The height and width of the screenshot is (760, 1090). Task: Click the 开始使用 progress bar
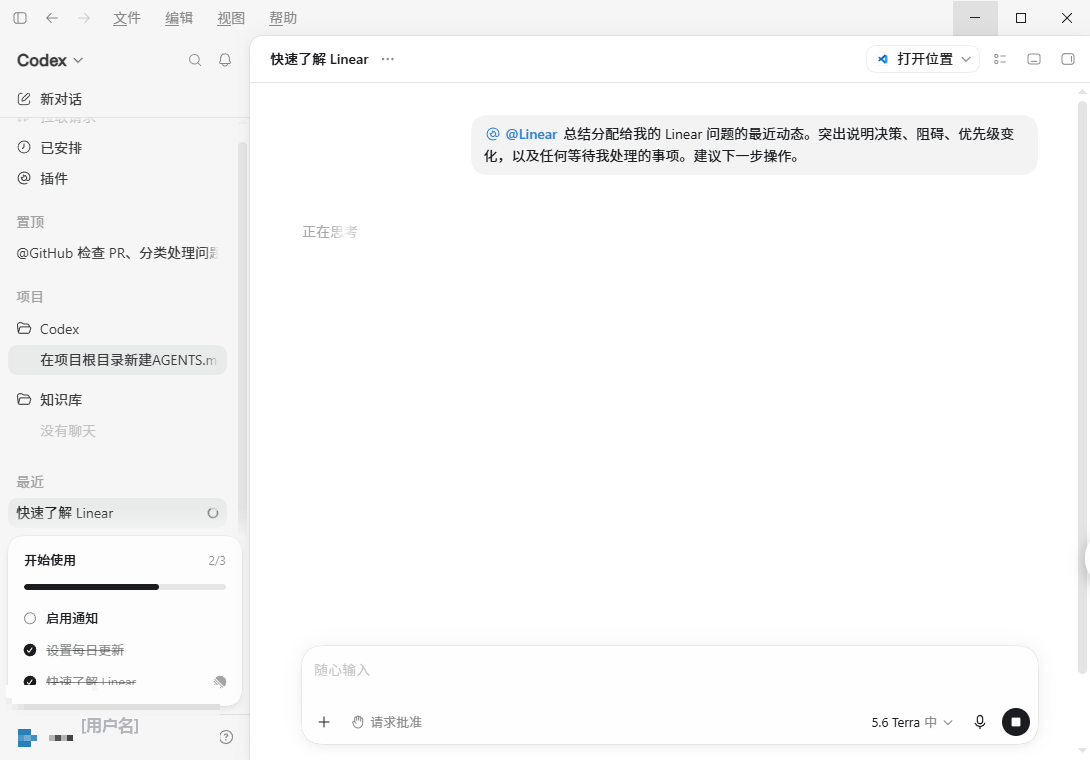click(x=125, y=587)
